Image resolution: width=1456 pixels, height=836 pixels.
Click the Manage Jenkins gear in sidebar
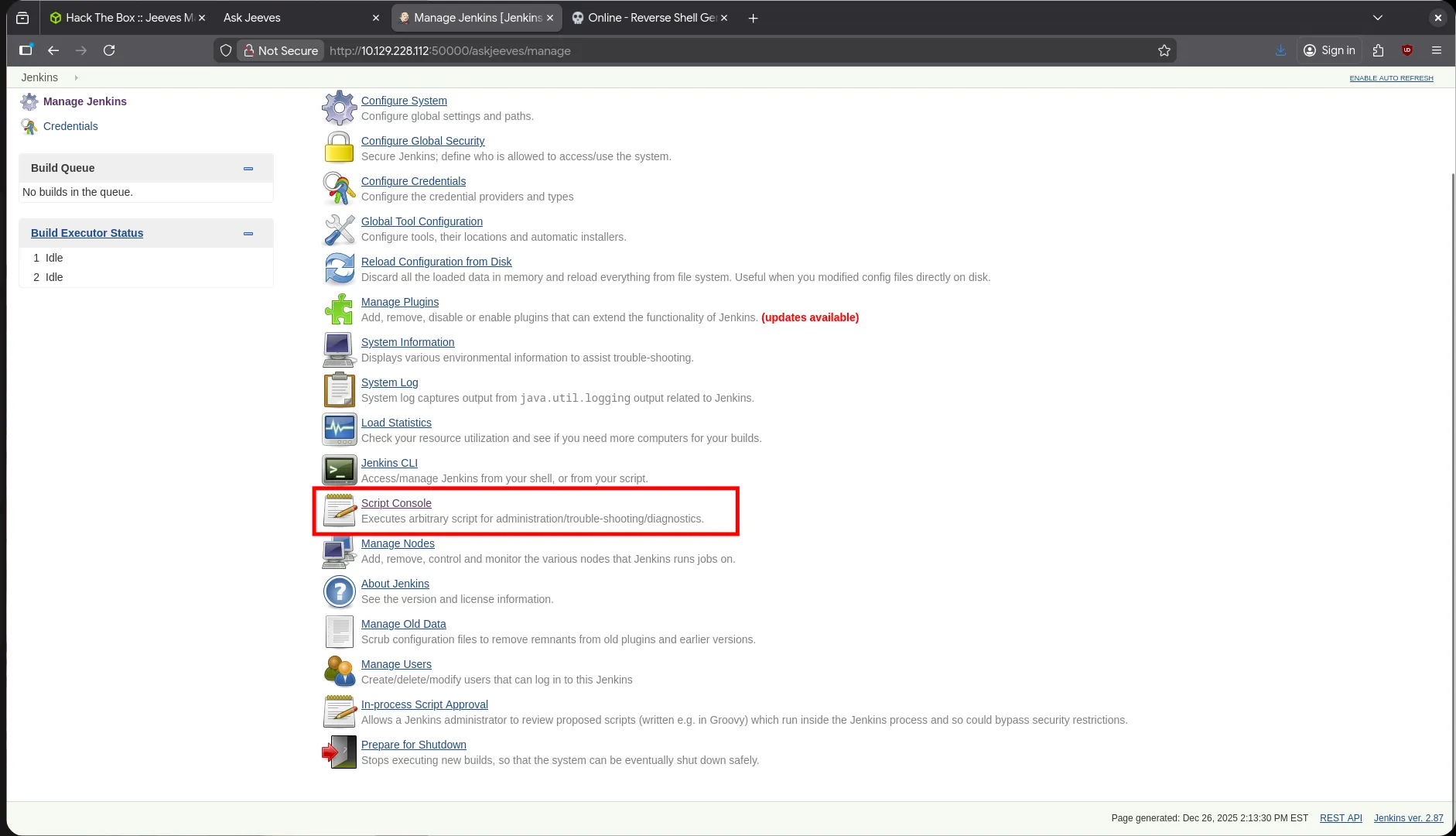point(29,101)
